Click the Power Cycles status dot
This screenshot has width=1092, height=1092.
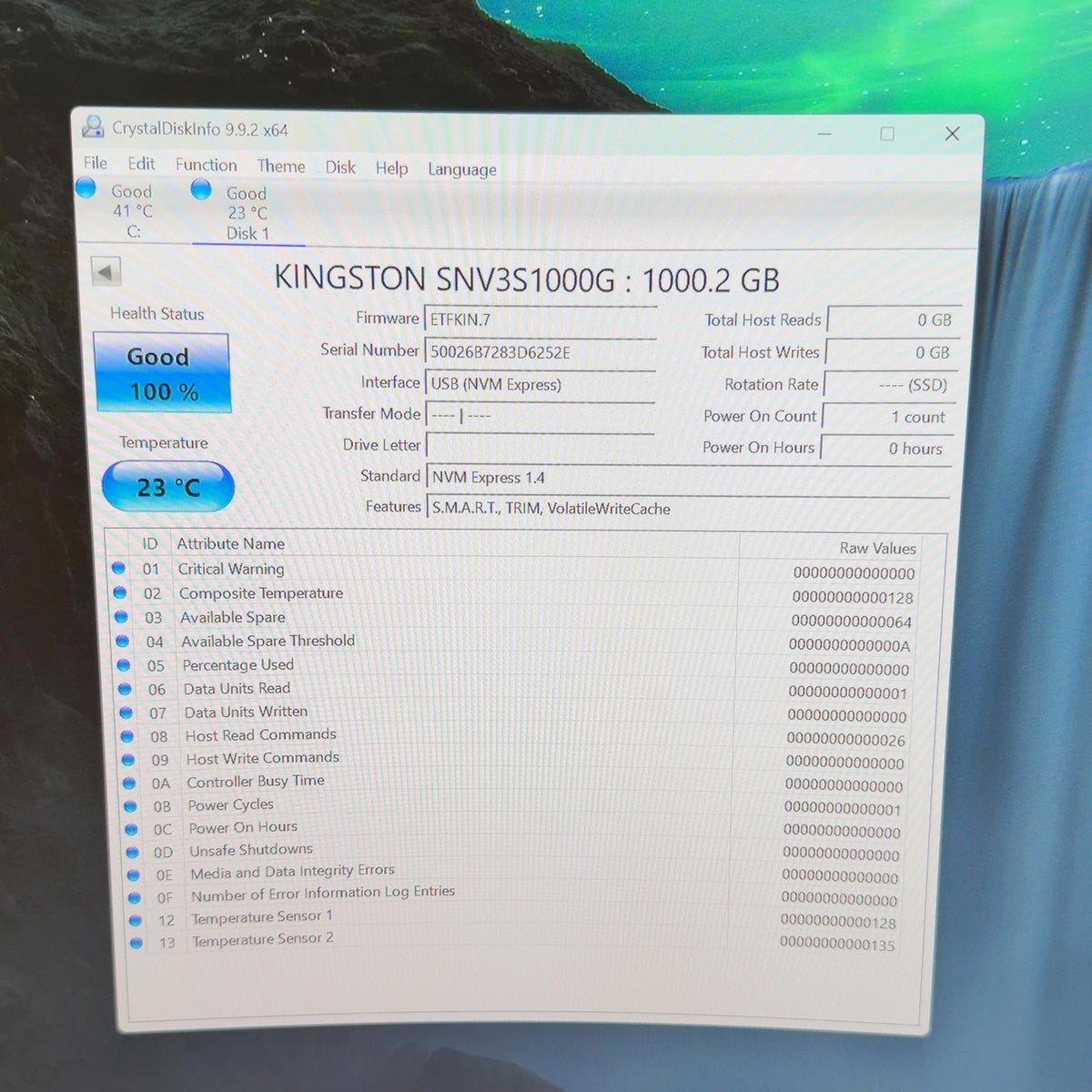click(130, 805)
